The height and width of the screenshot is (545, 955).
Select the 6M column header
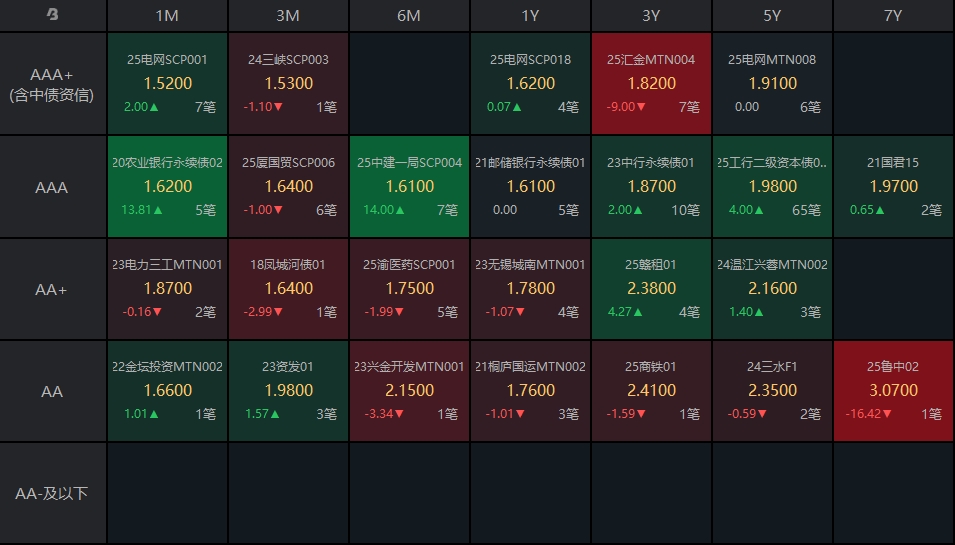409,15
